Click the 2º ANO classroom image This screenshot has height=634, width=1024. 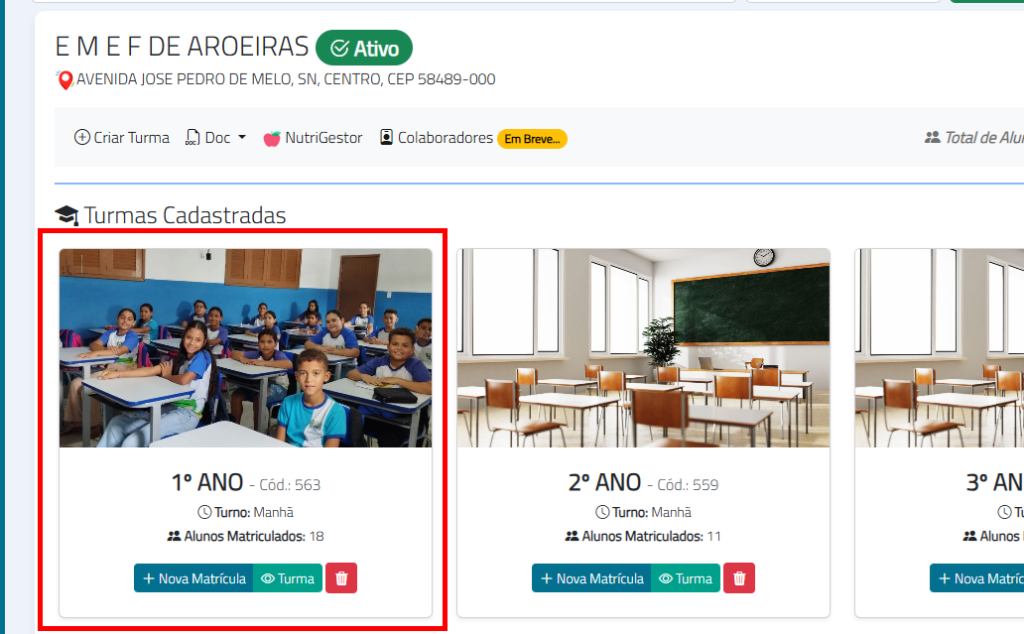tap(643, 347)
